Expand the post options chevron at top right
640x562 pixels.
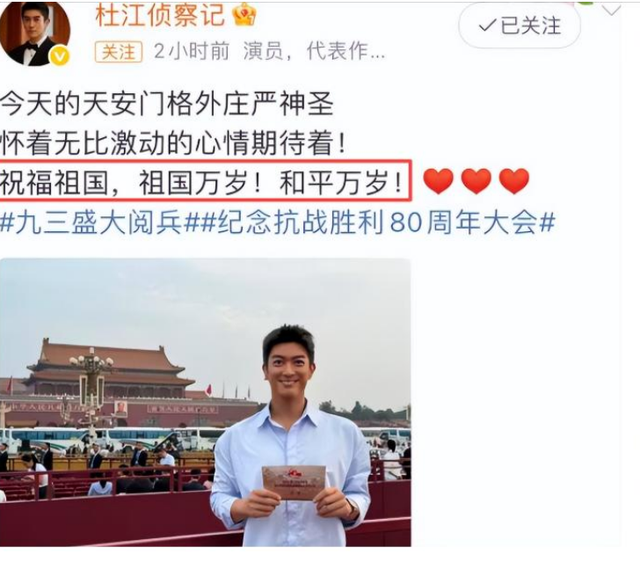611,10
